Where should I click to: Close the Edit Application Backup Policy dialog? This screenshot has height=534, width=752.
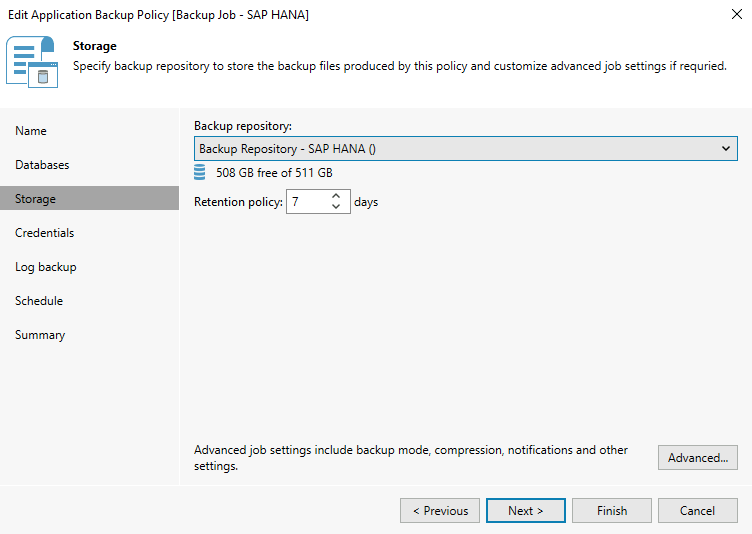coord(735,13)
